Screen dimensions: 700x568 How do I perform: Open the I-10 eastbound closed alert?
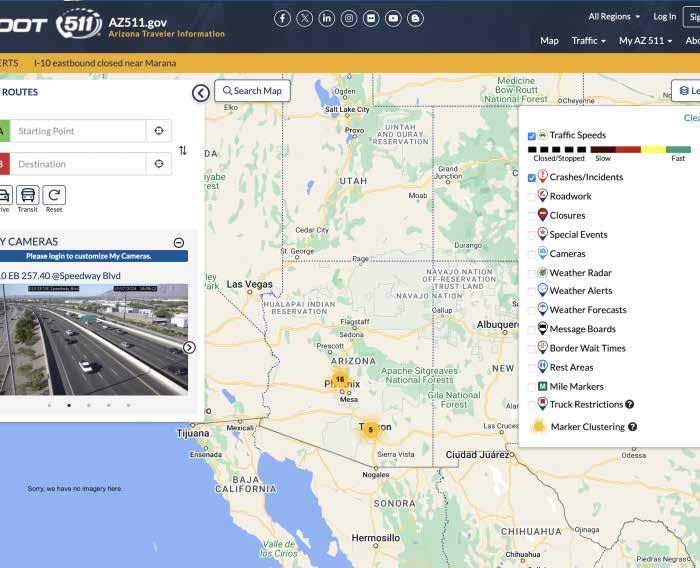[105, 63]
